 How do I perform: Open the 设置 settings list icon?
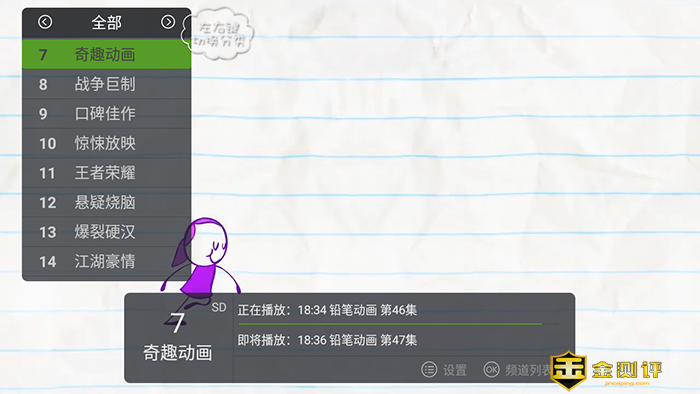coord(429,369)
